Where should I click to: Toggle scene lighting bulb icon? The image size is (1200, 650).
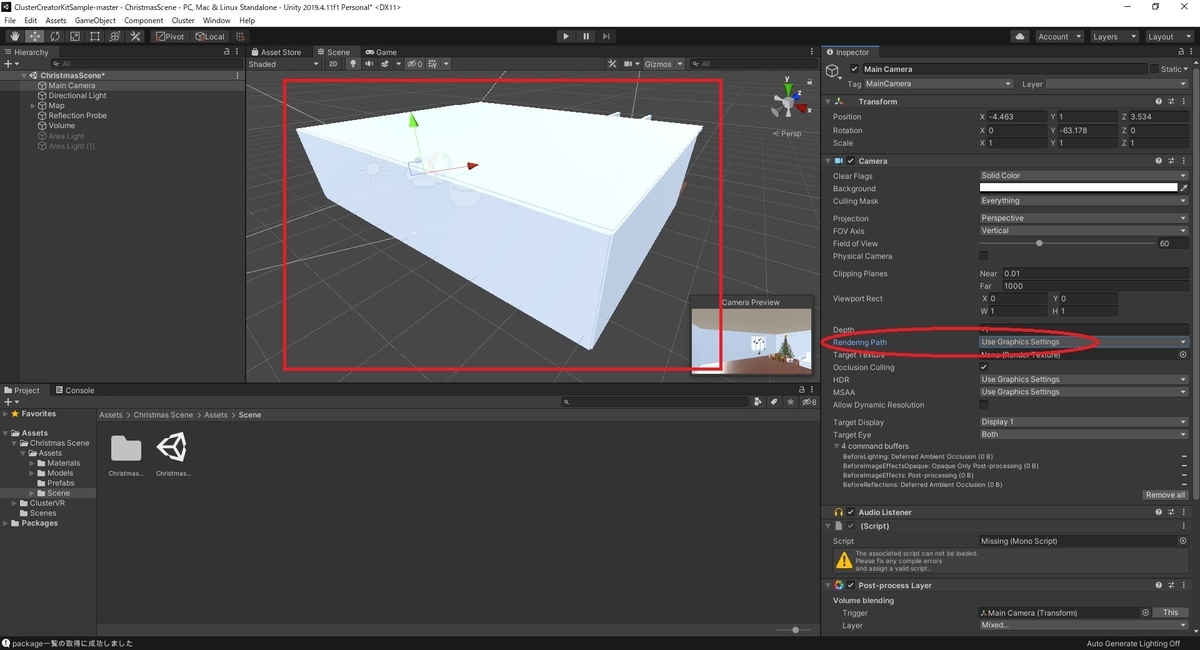pos(352,64)
